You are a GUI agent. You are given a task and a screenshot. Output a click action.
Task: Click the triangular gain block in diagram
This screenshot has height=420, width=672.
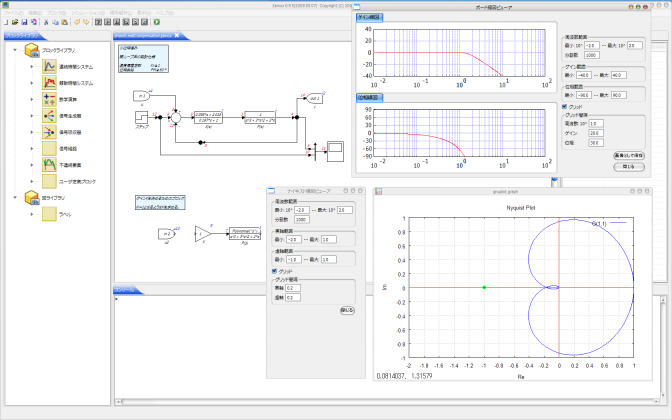point(203,233)
